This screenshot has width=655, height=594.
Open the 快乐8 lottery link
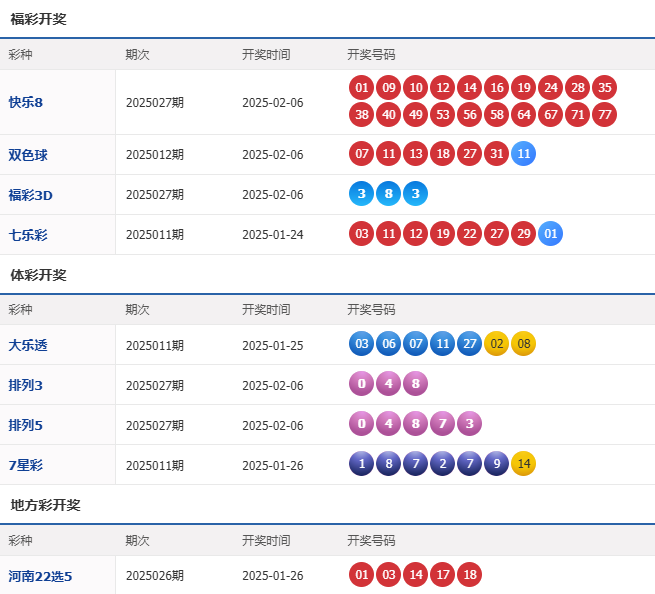[x=25, y=102]
